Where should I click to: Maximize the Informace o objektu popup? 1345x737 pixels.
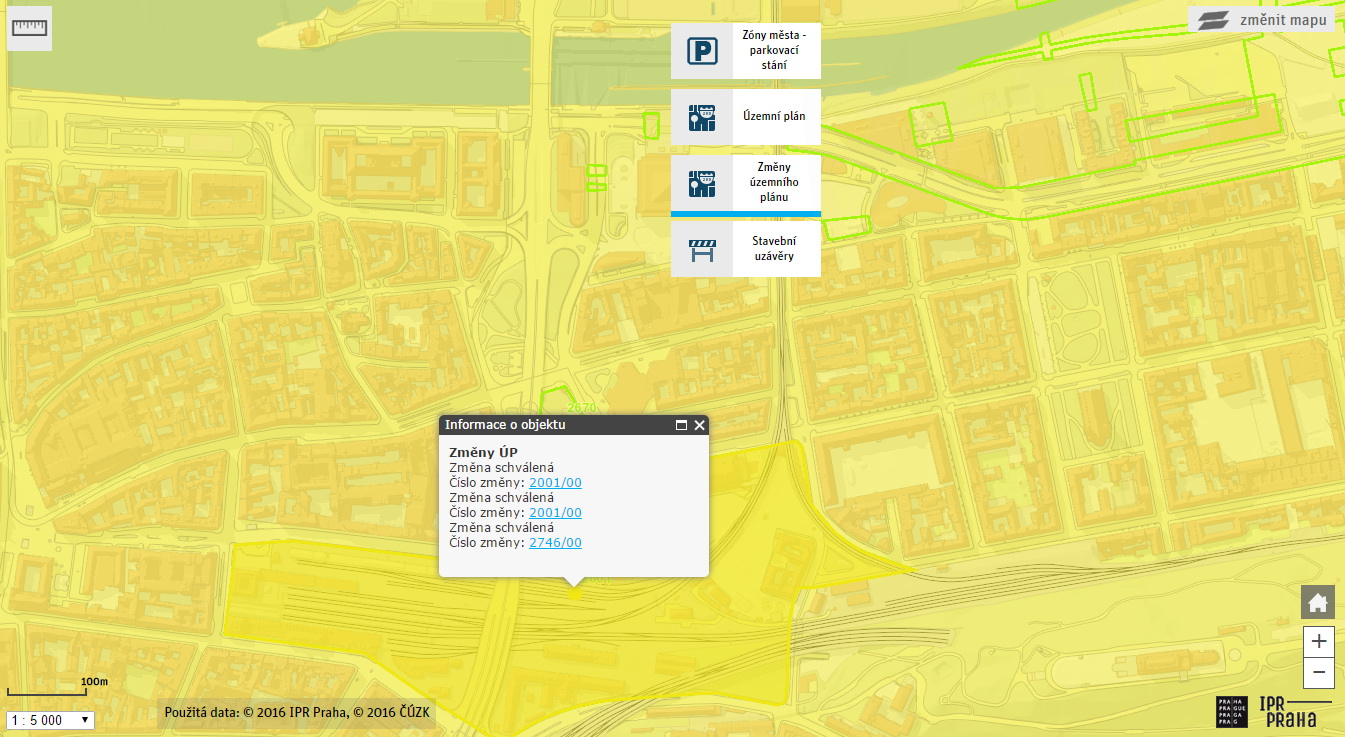tap(681, 425)
